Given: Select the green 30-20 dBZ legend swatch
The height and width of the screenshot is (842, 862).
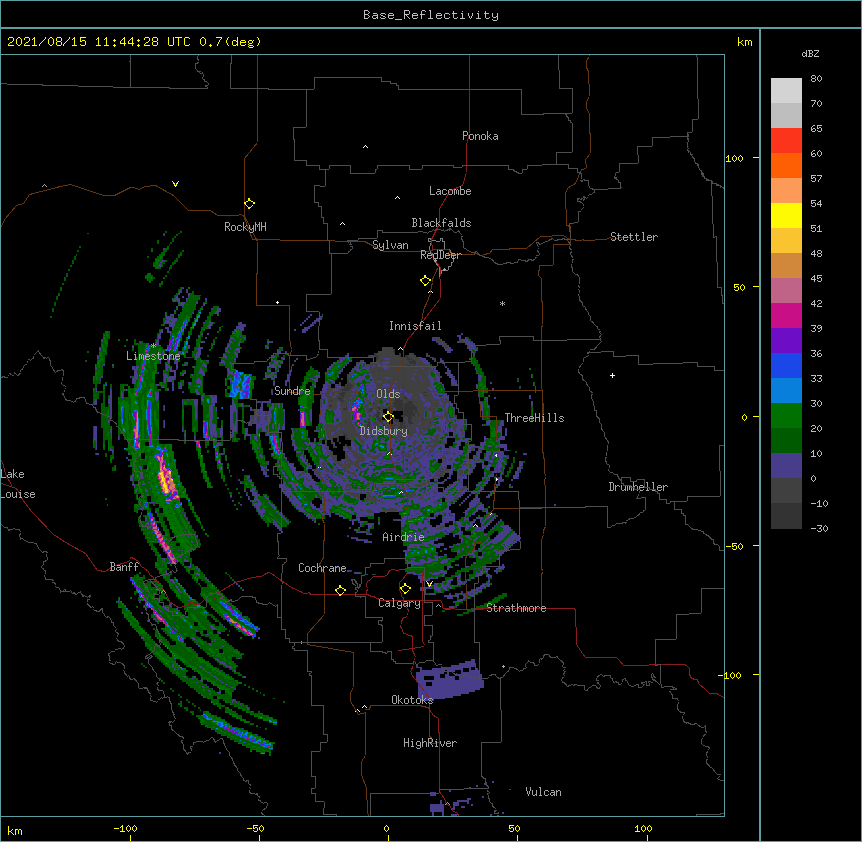Looking at the screenshot, I should tap(786, 416).
